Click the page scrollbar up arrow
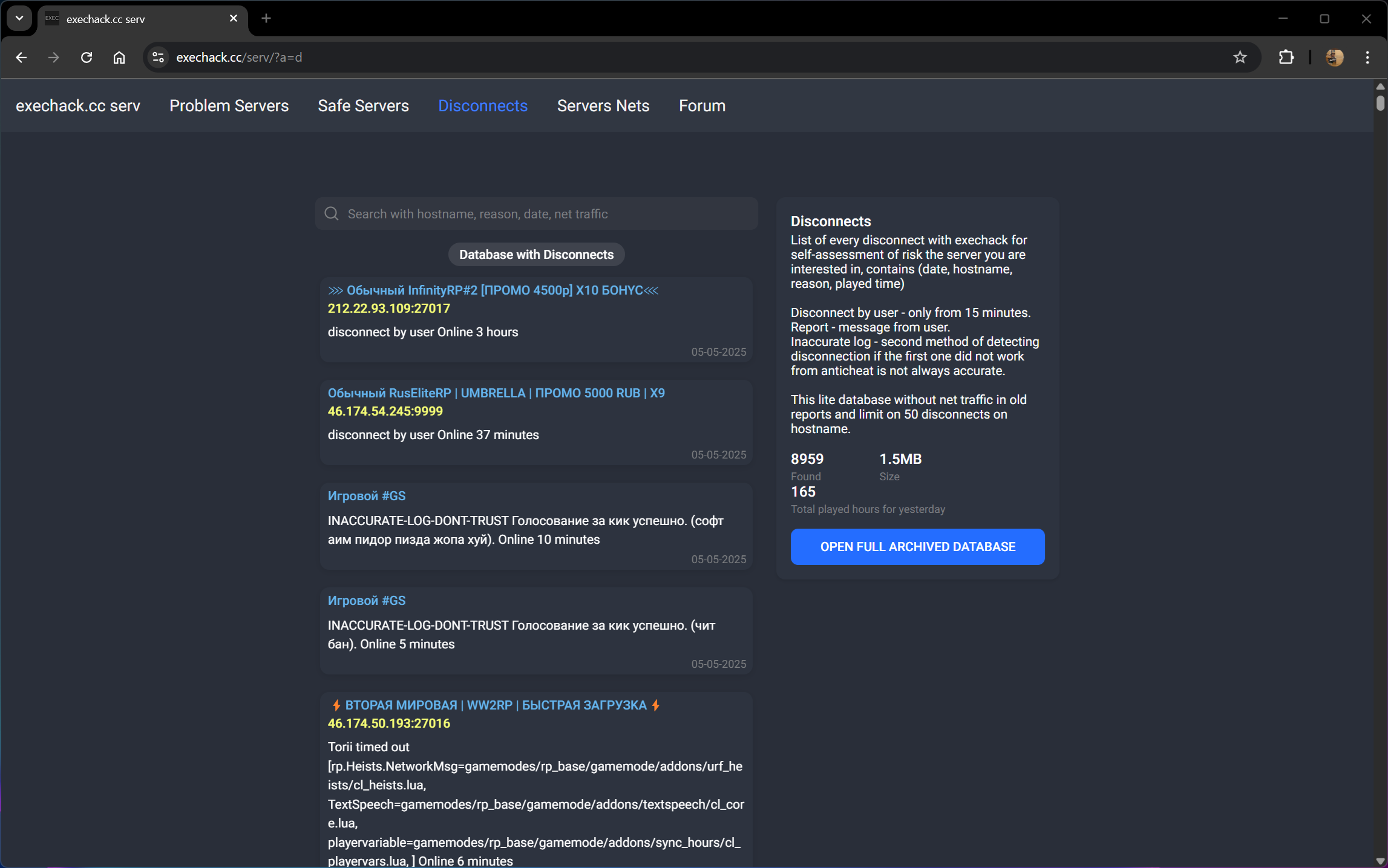Viewport: 1388px width, 868px height. 1380,86
